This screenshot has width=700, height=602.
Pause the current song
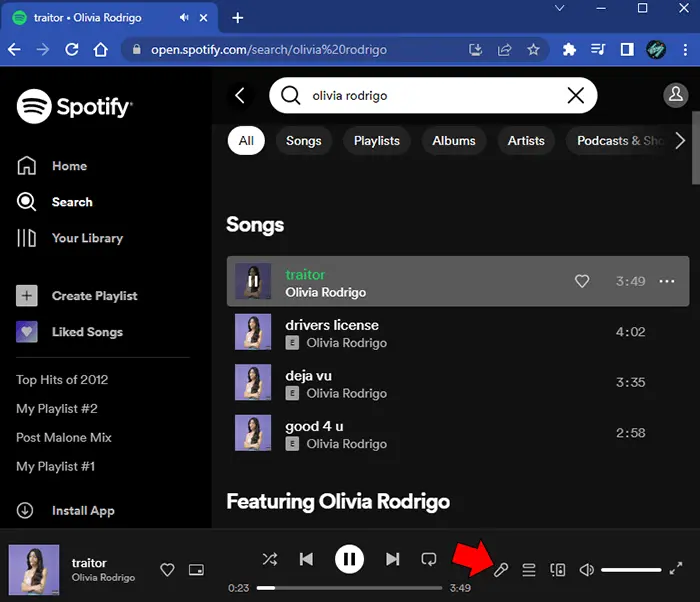(349, 559)
